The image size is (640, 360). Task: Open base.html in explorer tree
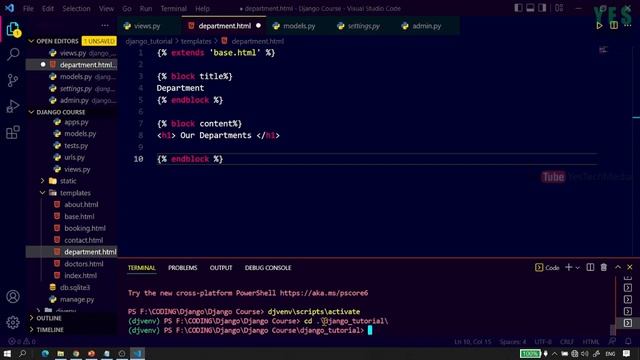coord(79,216)
